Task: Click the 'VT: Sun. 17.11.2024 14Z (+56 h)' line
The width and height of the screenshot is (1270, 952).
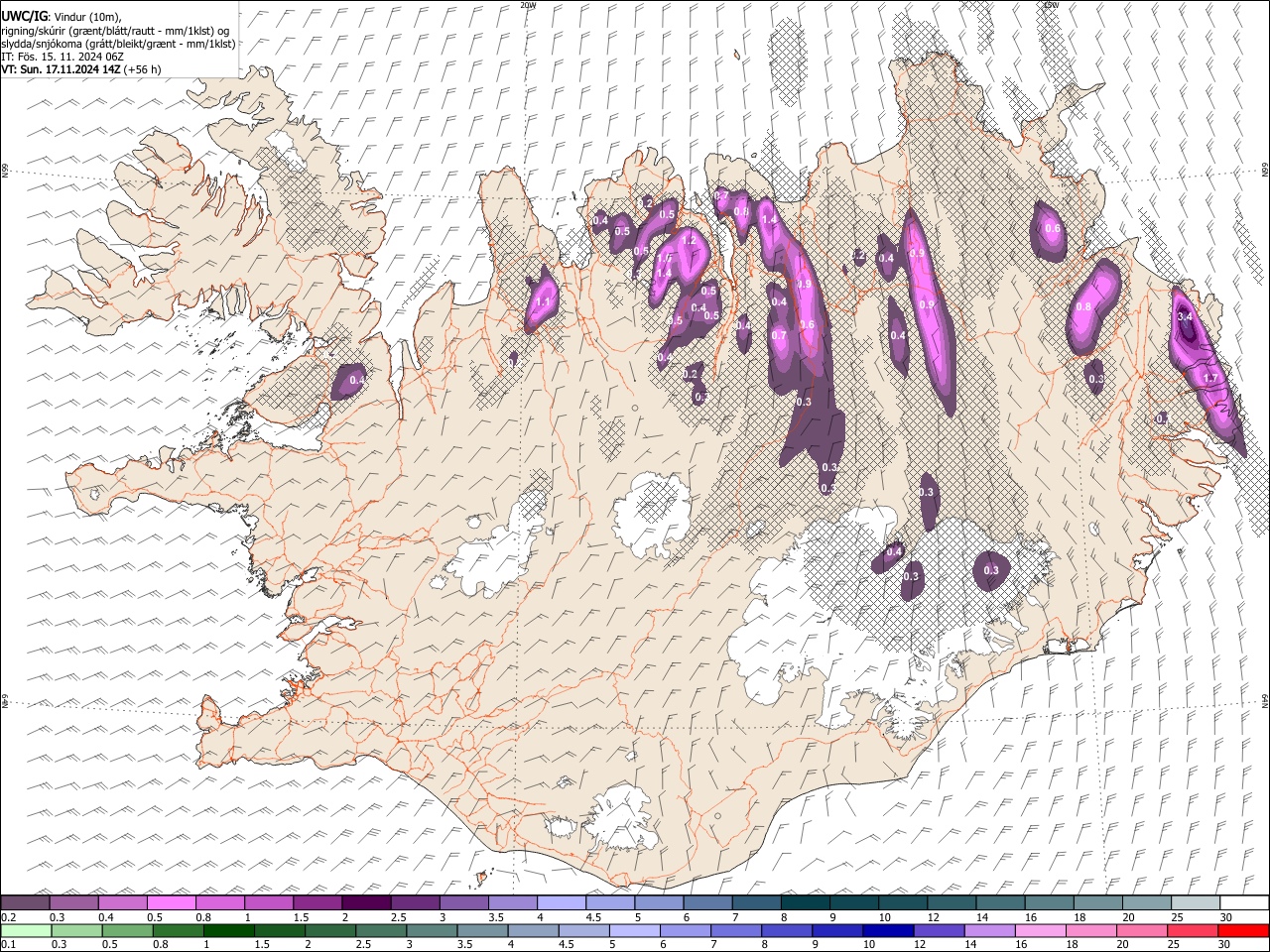Action: pyautogui.click(x=81, y=69)
